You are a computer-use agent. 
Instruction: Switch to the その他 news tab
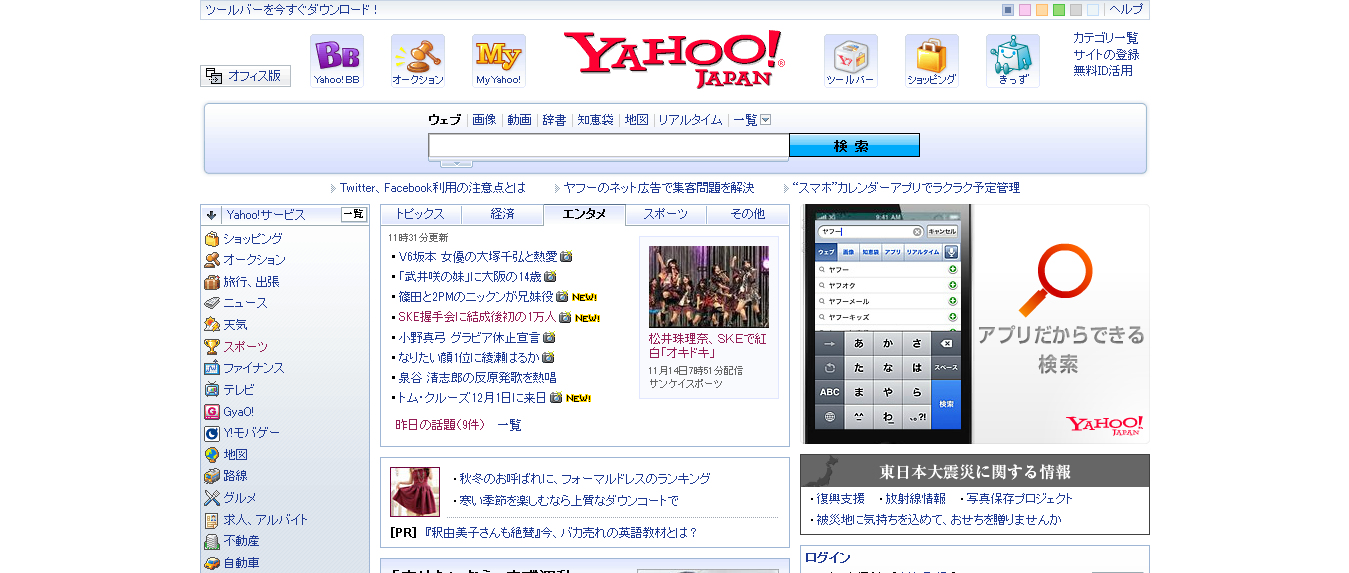pos(747,214)
